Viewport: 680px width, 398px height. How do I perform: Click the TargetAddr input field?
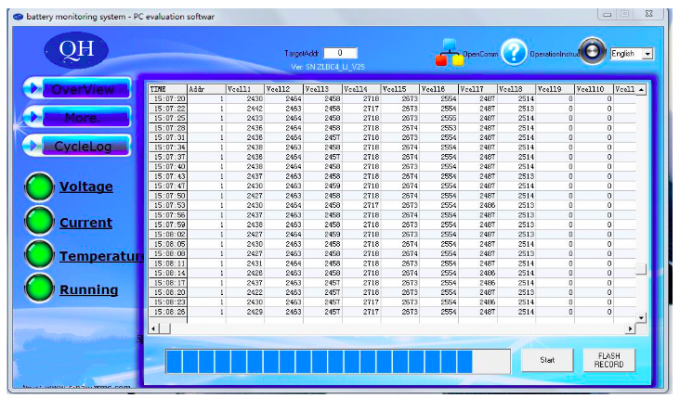tap(340, 53)
